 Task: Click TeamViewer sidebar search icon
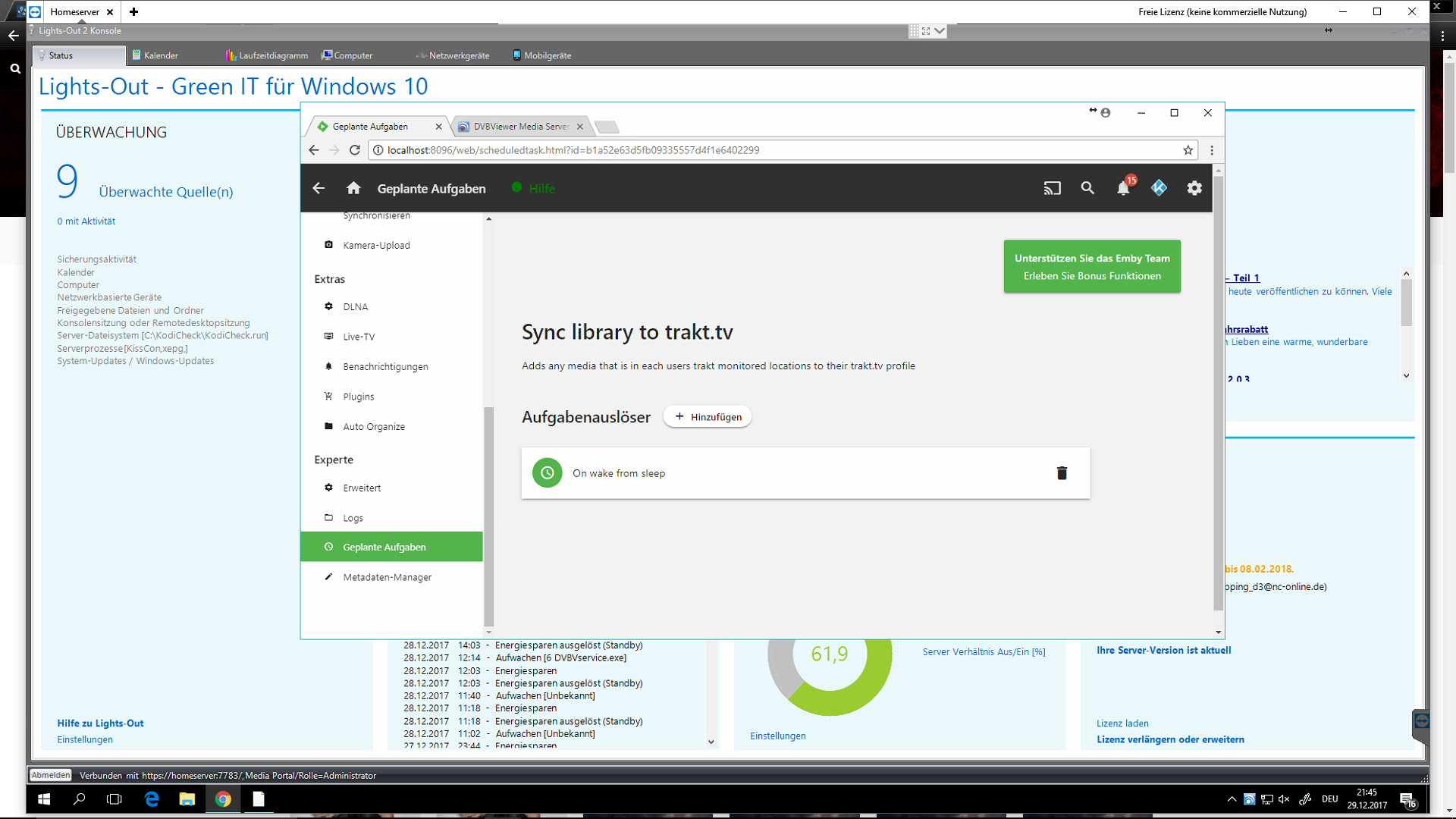tap(15, 68)
